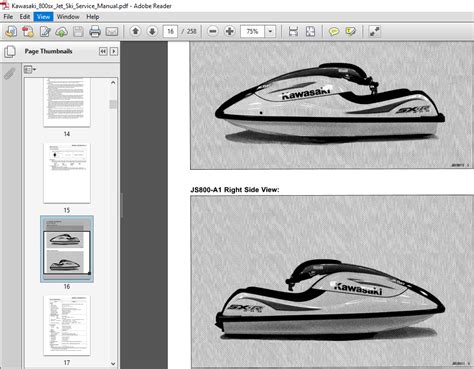Viewport: 474px width, 369px height.
Task: Click the zoom out minus button
Action: tap(213, 32)
